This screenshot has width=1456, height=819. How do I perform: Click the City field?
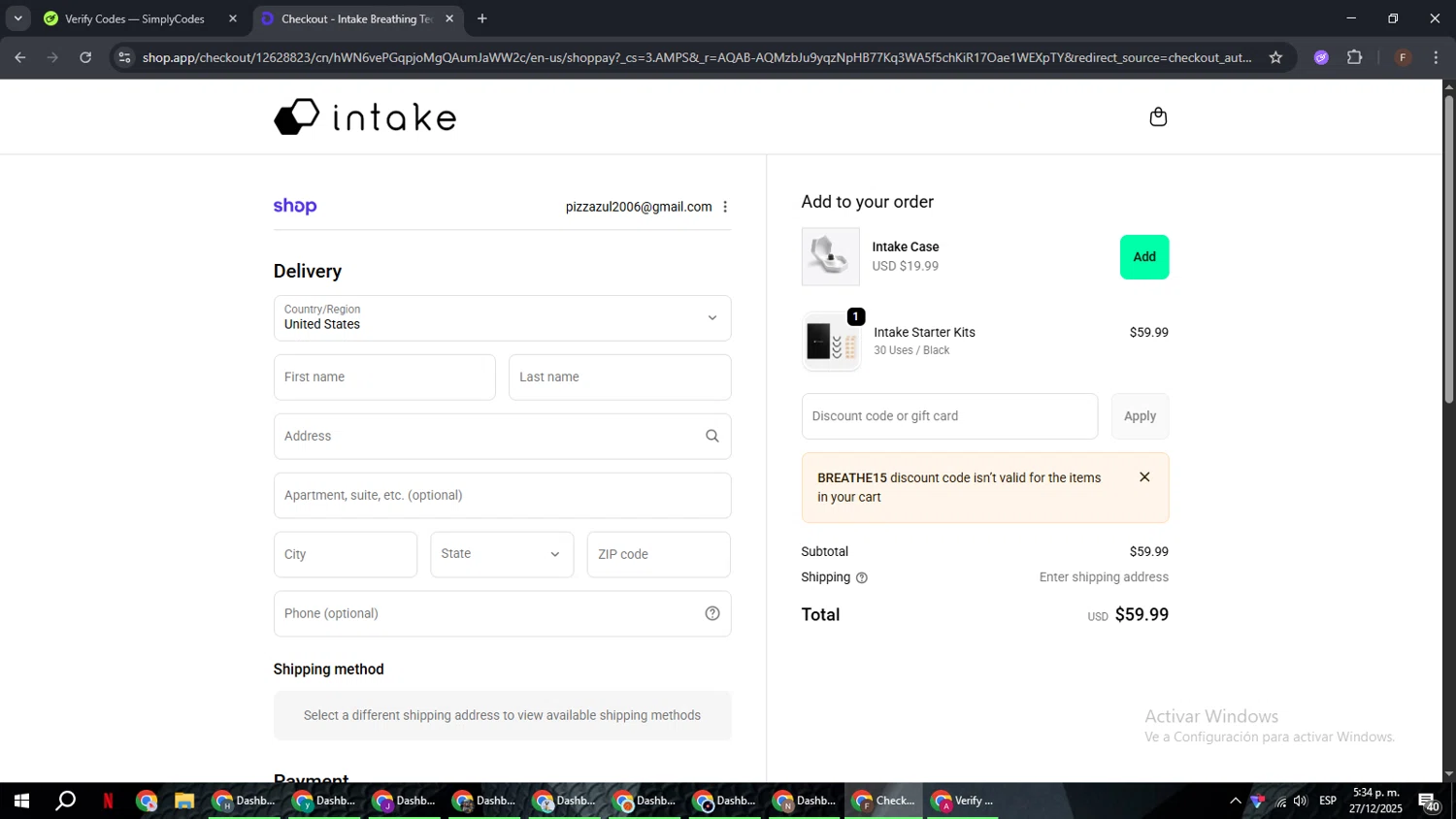pos(346,554)
